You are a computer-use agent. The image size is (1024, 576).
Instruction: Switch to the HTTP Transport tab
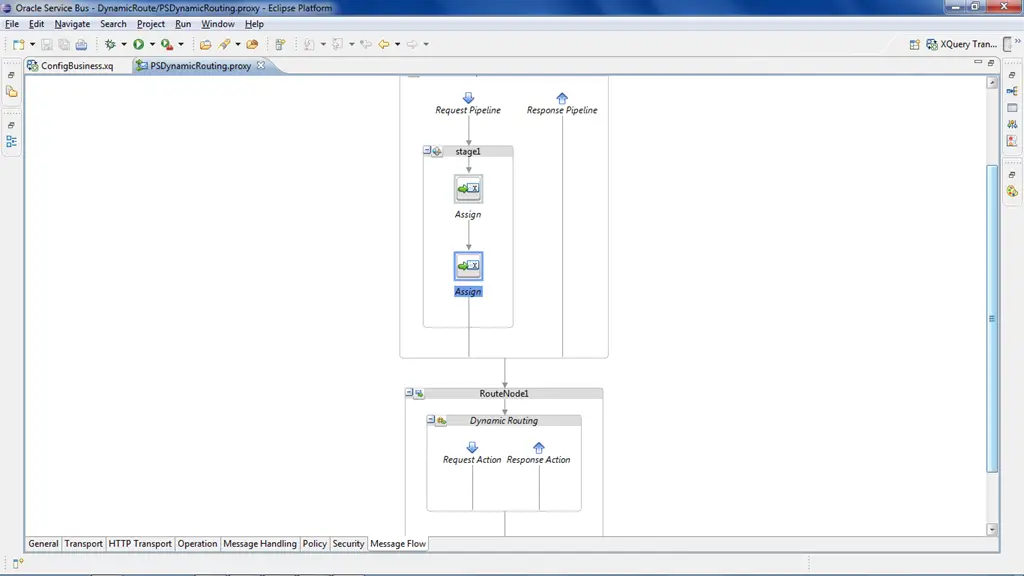(x=140, y=543)
